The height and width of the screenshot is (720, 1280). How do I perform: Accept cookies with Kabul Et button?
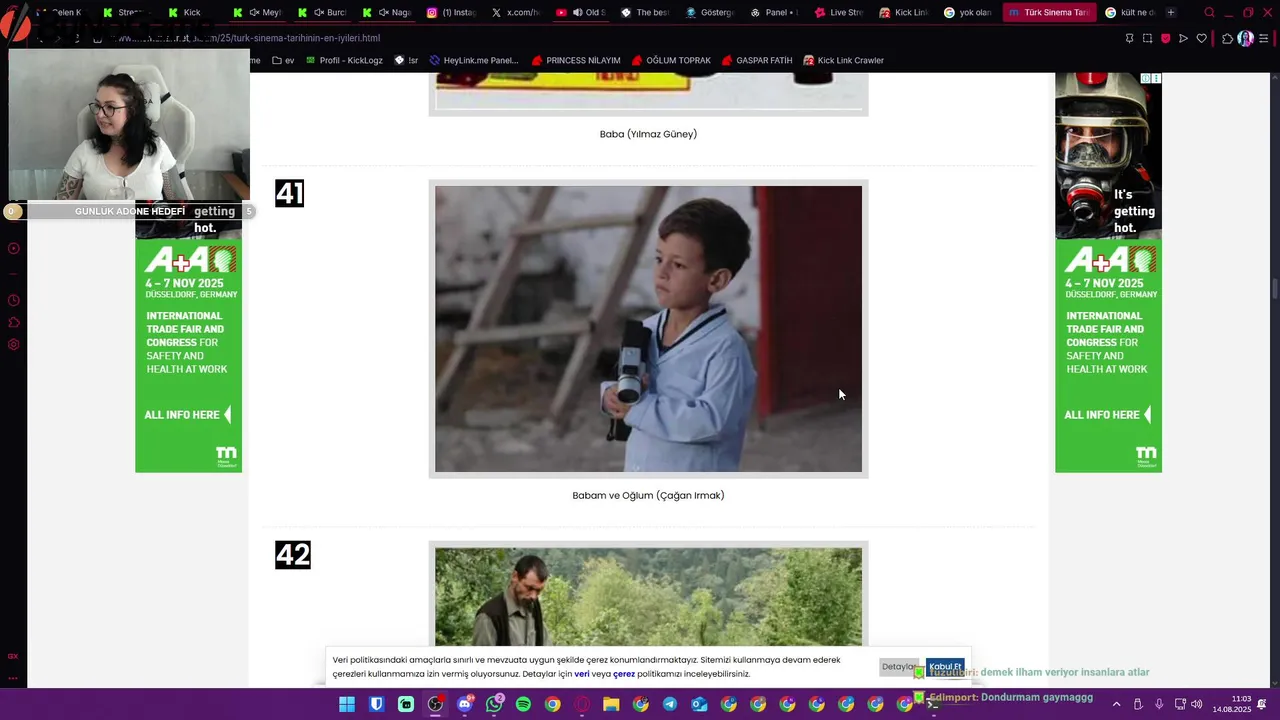(945, 667)
